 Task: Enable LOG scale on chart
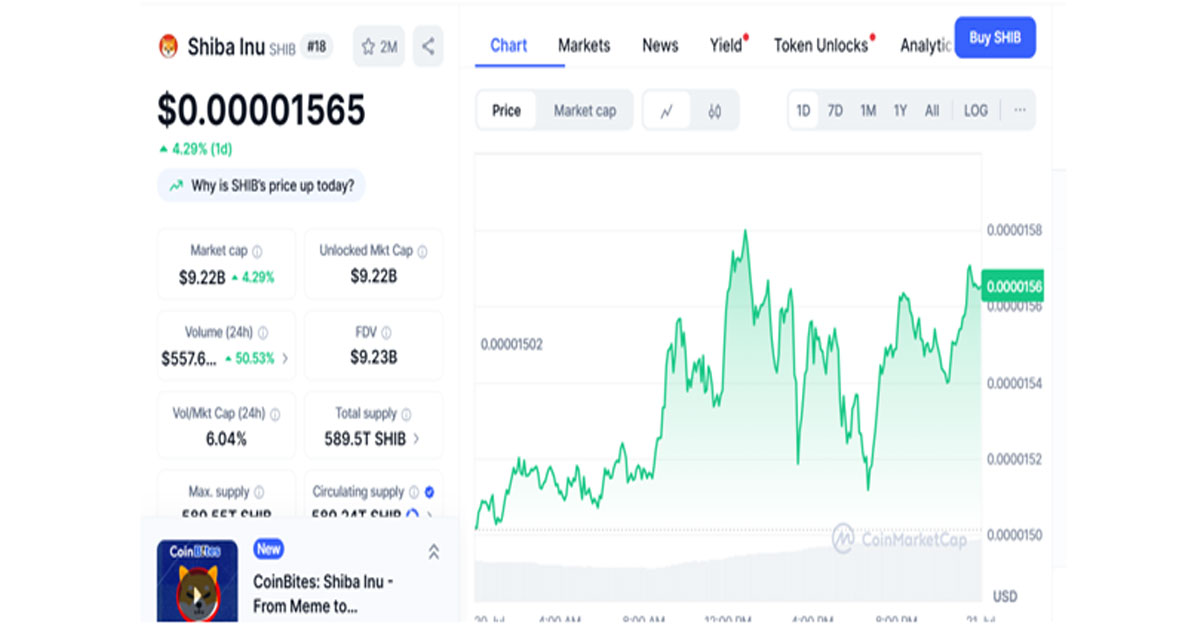pyautogui.click(x=975, y=111)
